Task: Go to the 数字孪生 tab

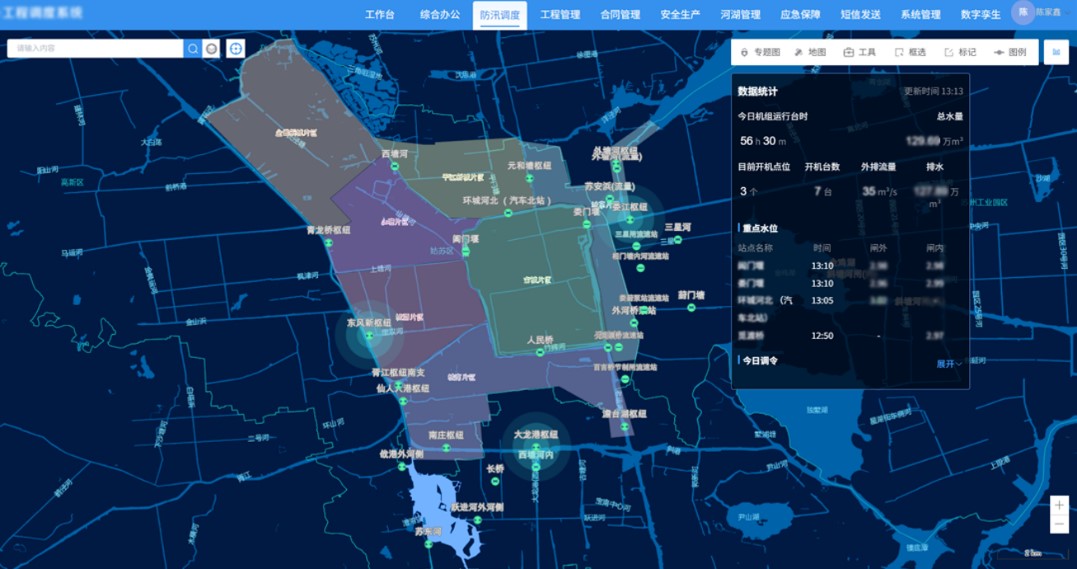Action: tap(980, 15)
